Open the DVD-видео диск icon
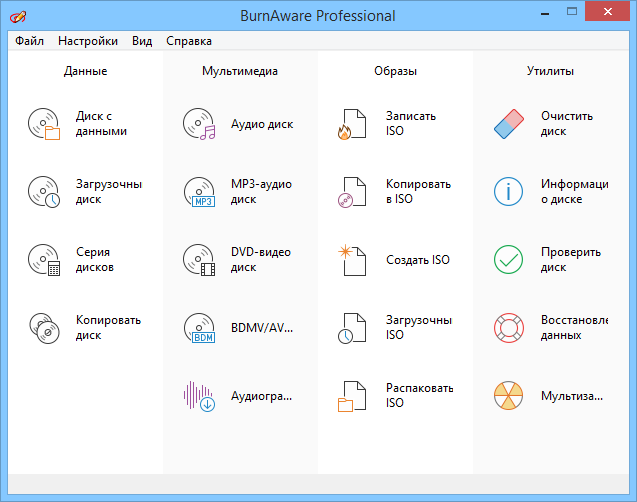 200,260
